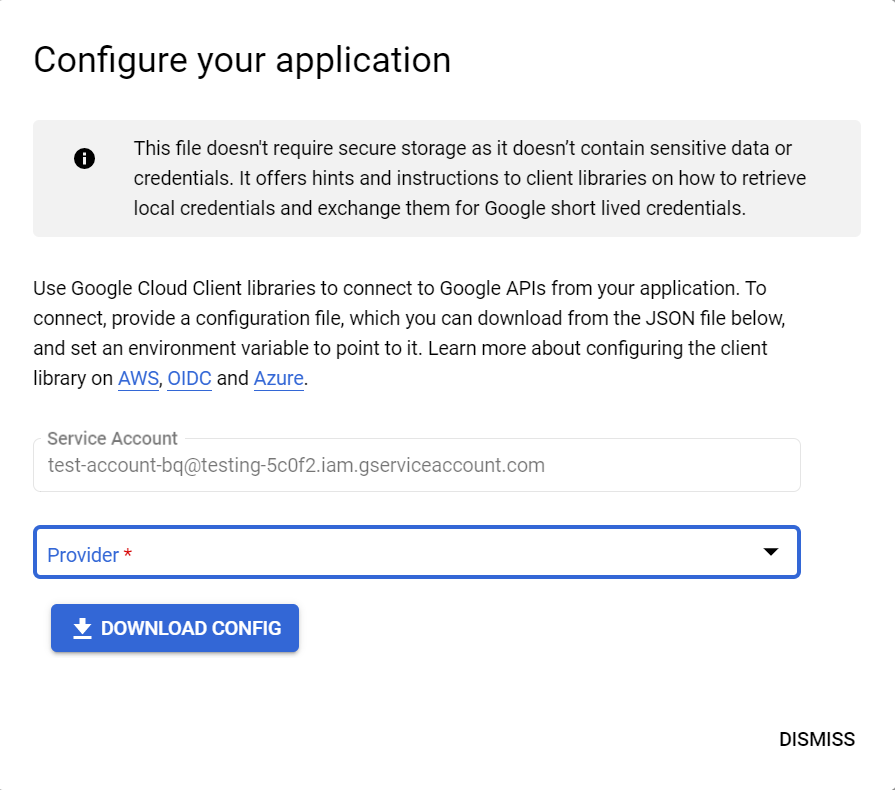Click the information icon beside the notice
895x790 pixels.
click(x=84, y=158)
